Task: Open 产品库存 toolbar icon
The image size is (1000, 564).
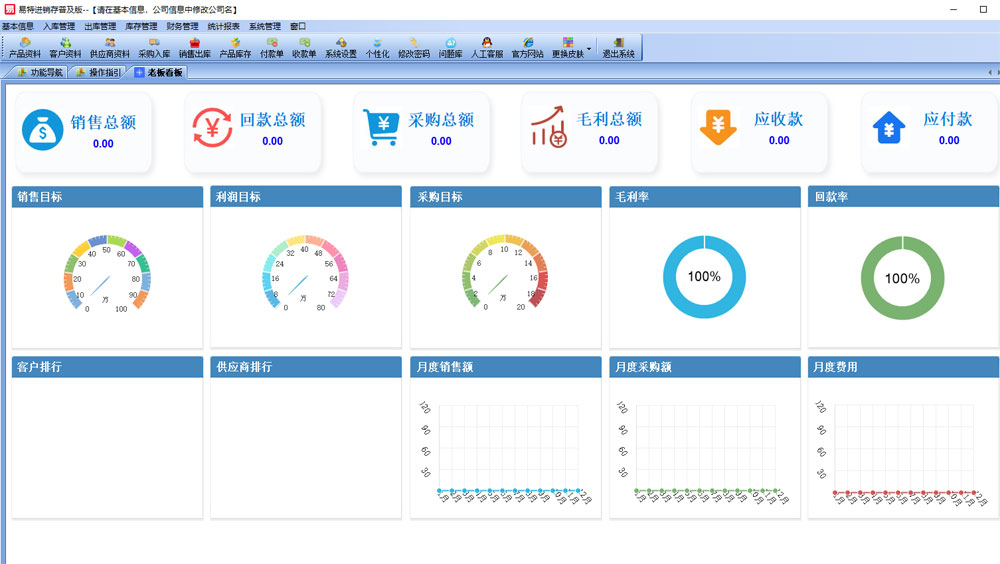Action: coord(235,48)
